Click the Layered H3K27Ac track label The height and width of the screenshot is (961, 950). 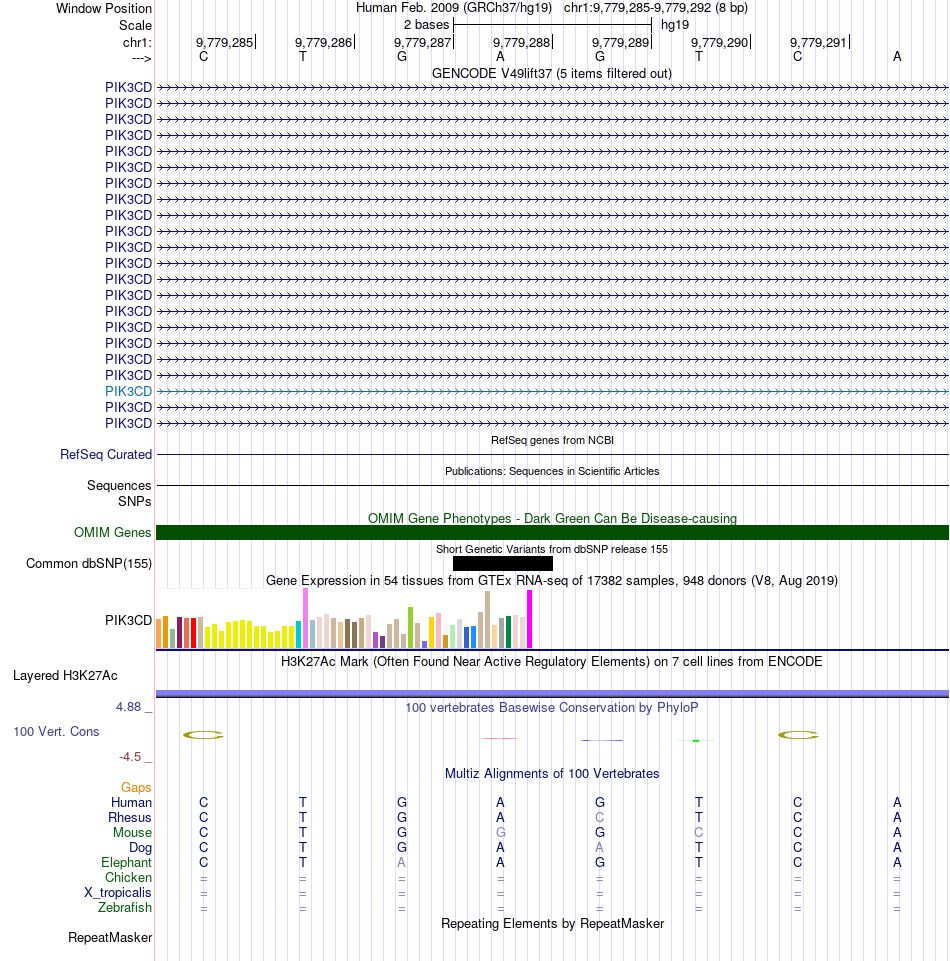pos(65,675)
